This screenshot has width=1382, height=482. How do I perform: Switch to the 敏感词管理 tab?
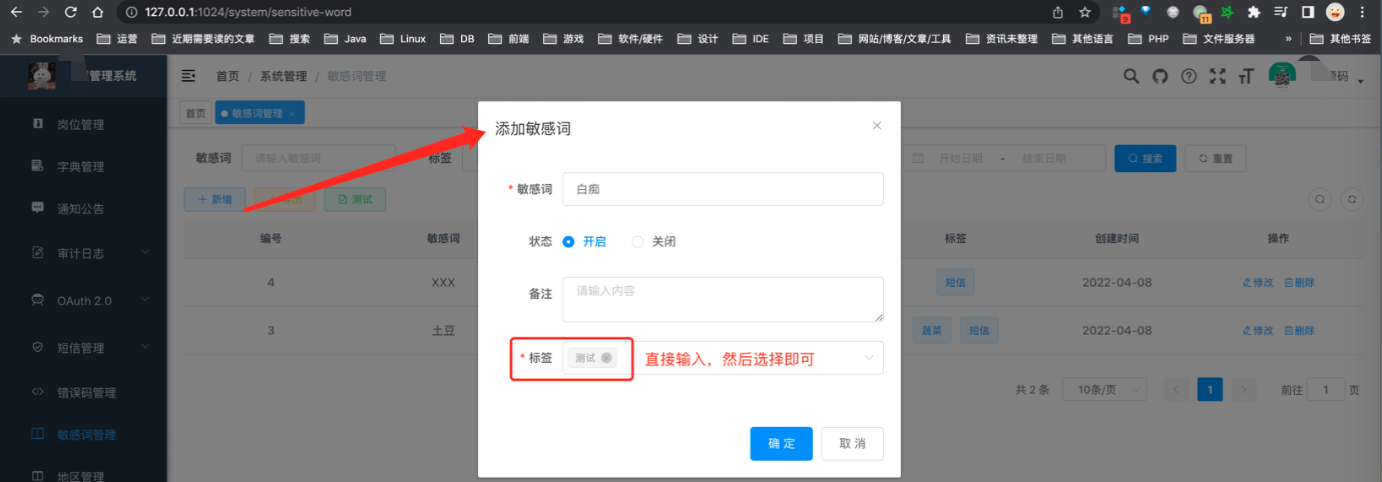(x=259, y=113)
